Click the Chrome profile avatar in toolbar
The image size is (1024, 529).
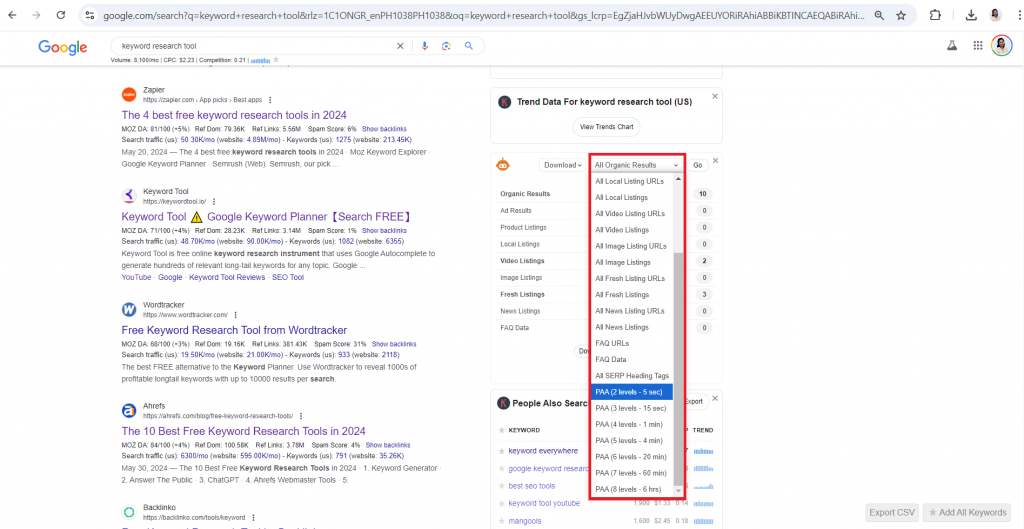[x=996, y=15]
